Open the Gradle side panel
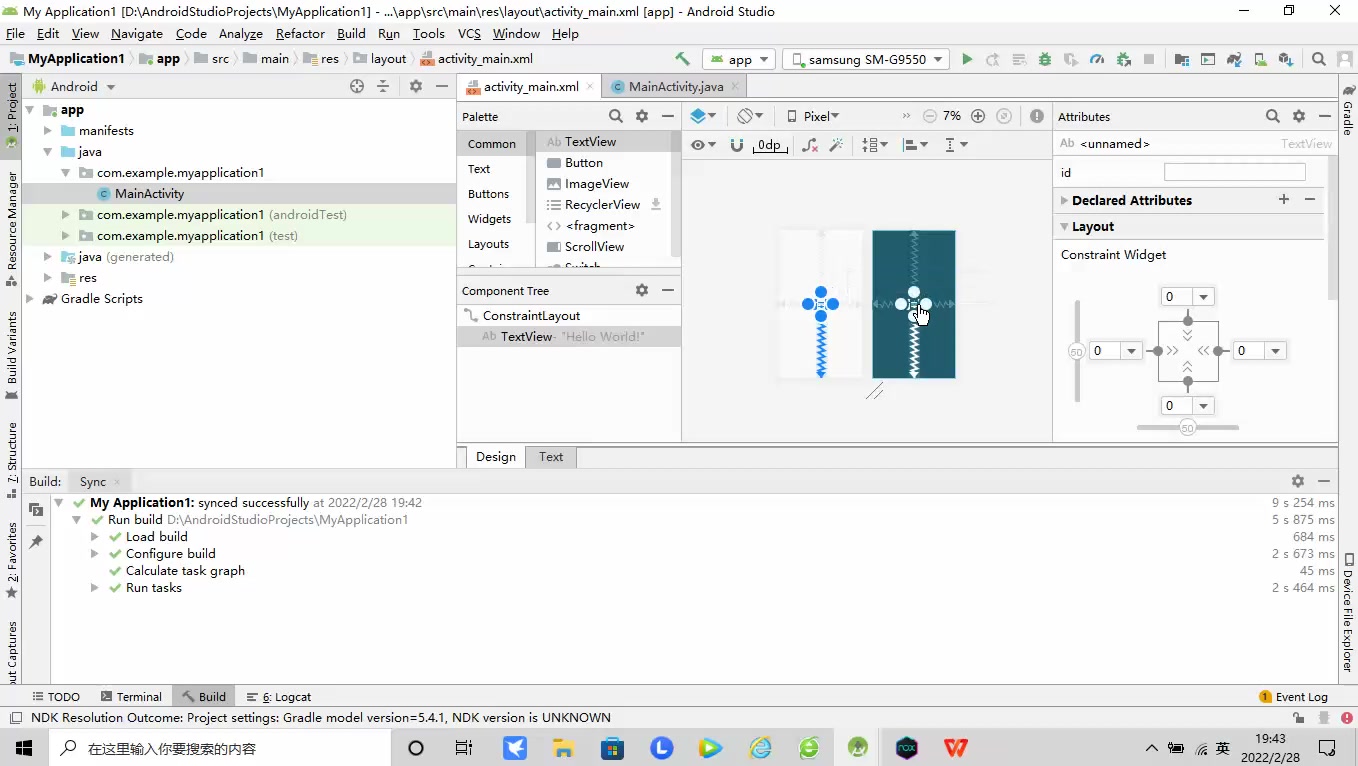 [1348, 110]
